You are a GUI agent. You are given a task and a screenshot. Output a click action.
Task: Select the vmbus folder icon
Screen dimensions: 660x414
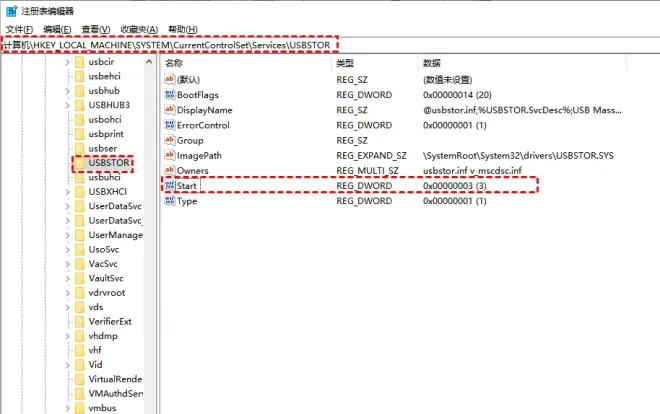(80, 408)
